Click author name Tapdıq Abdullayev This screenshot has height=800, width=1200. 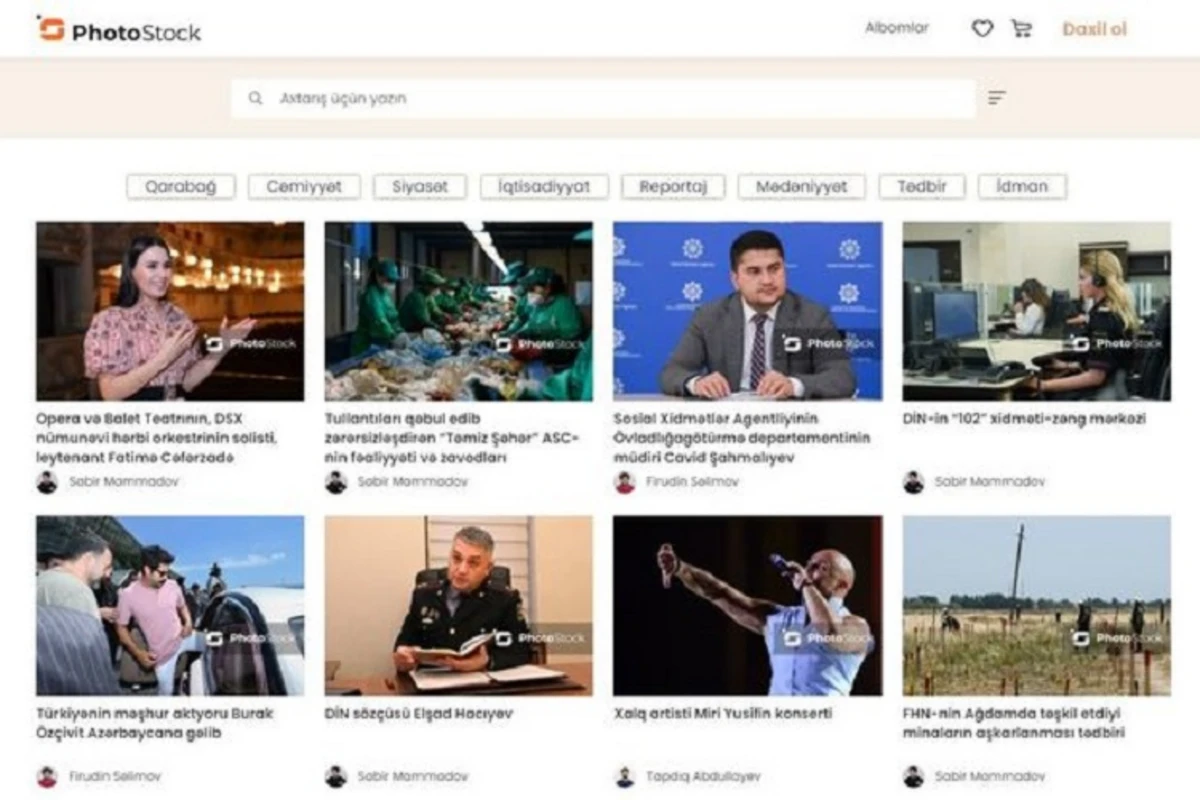703,777
